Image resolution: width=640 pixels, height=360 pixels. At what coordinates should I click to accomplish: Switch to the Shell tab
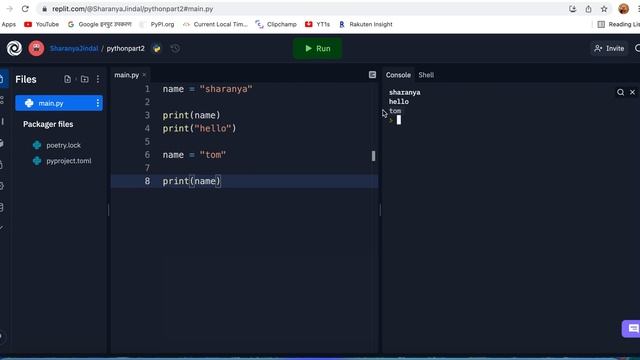click(426, 75)
